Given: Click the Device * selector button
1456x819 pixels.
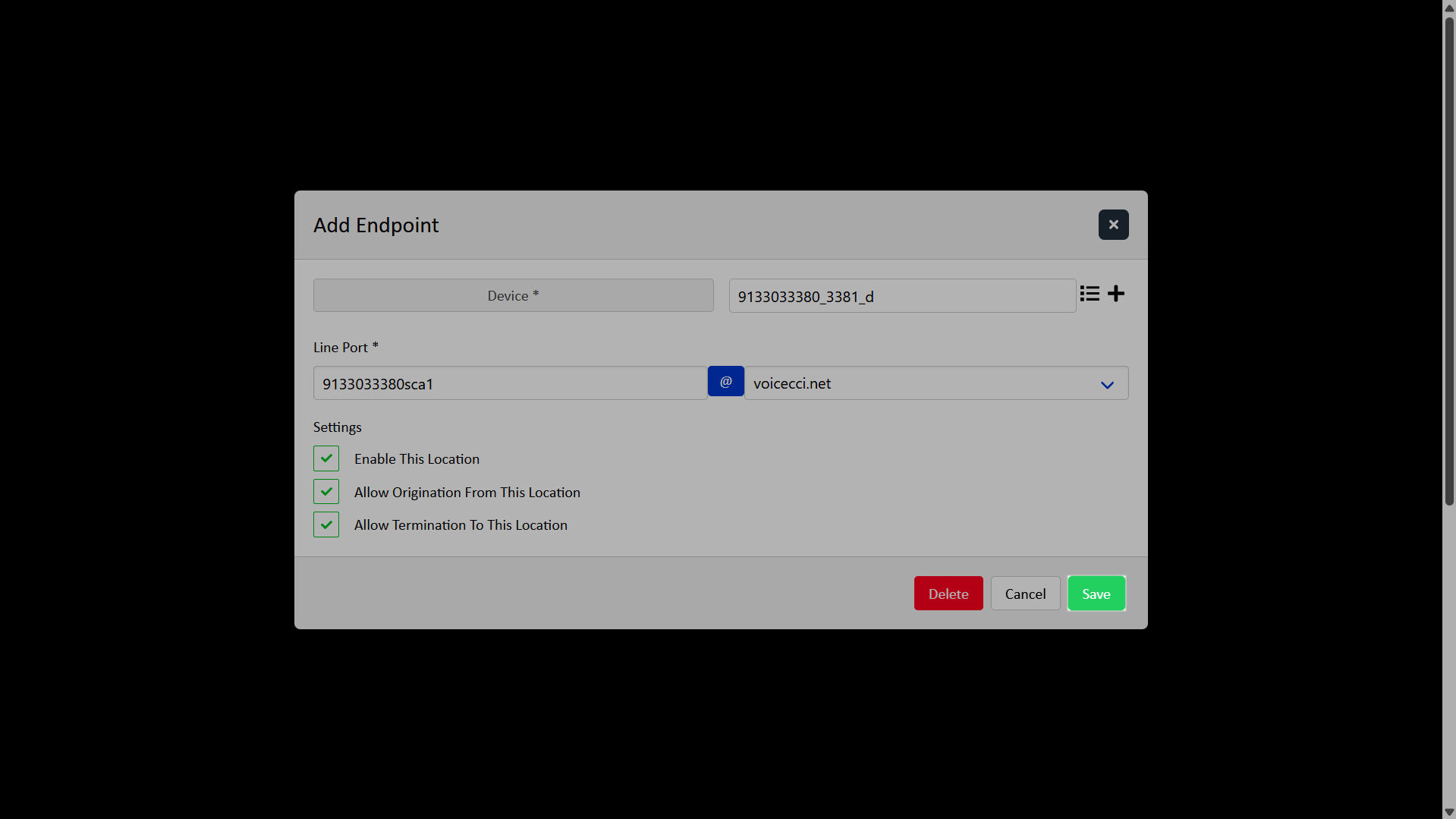Looking at the screenshot, I should coord(513,295).
